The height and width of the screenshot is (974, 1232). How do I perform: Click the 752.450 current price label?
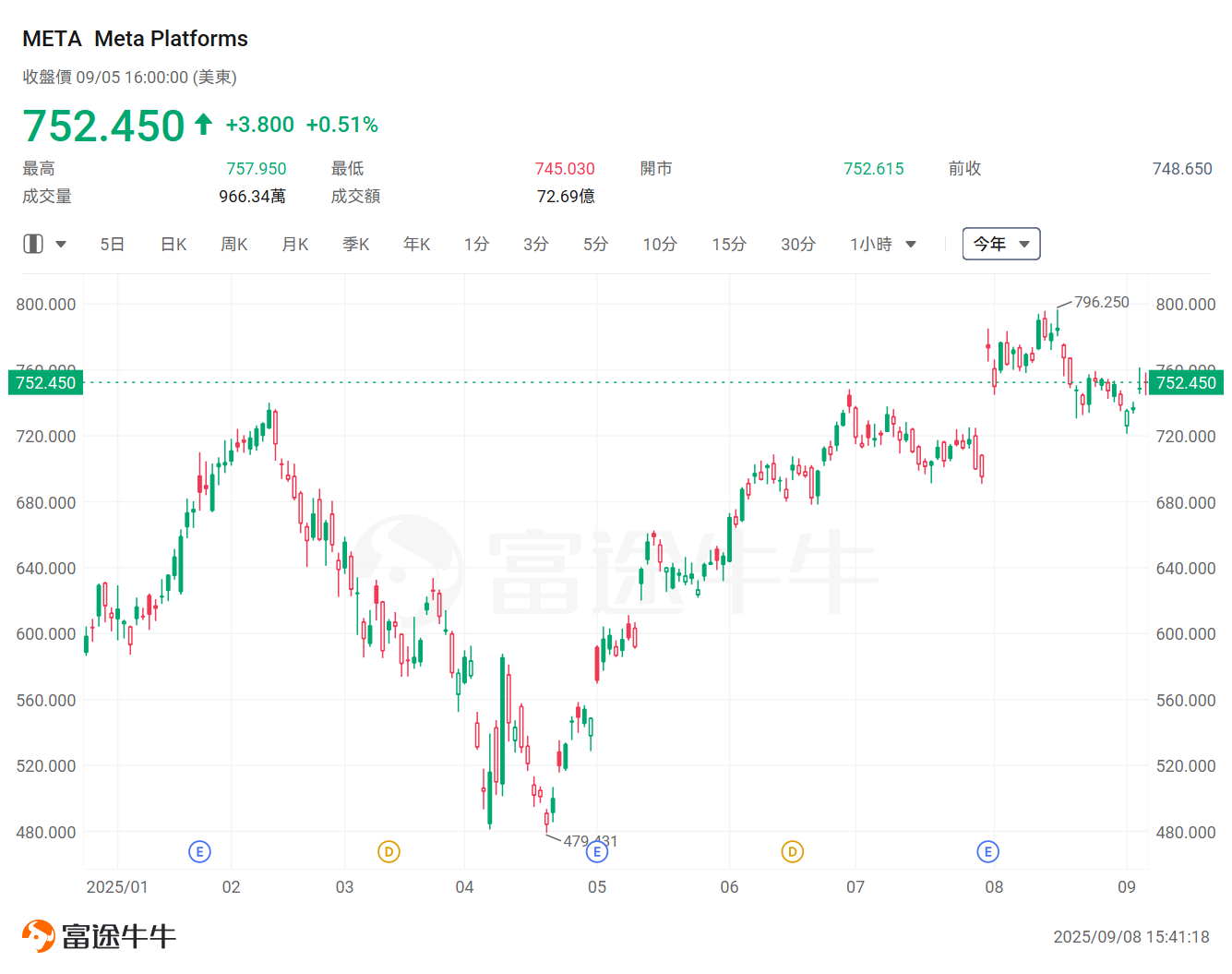click(x=104, y=126)
